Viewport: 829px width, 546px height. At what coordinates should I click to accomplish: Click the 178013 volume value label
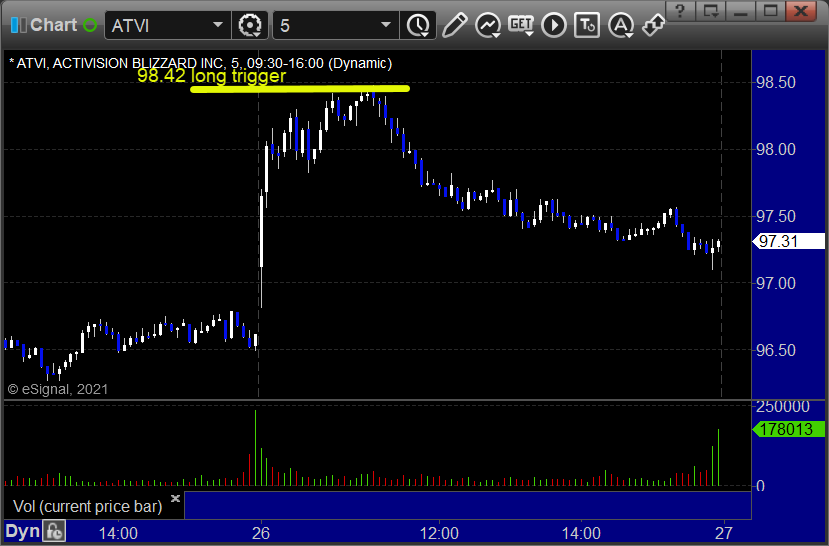tap(788, 429)
